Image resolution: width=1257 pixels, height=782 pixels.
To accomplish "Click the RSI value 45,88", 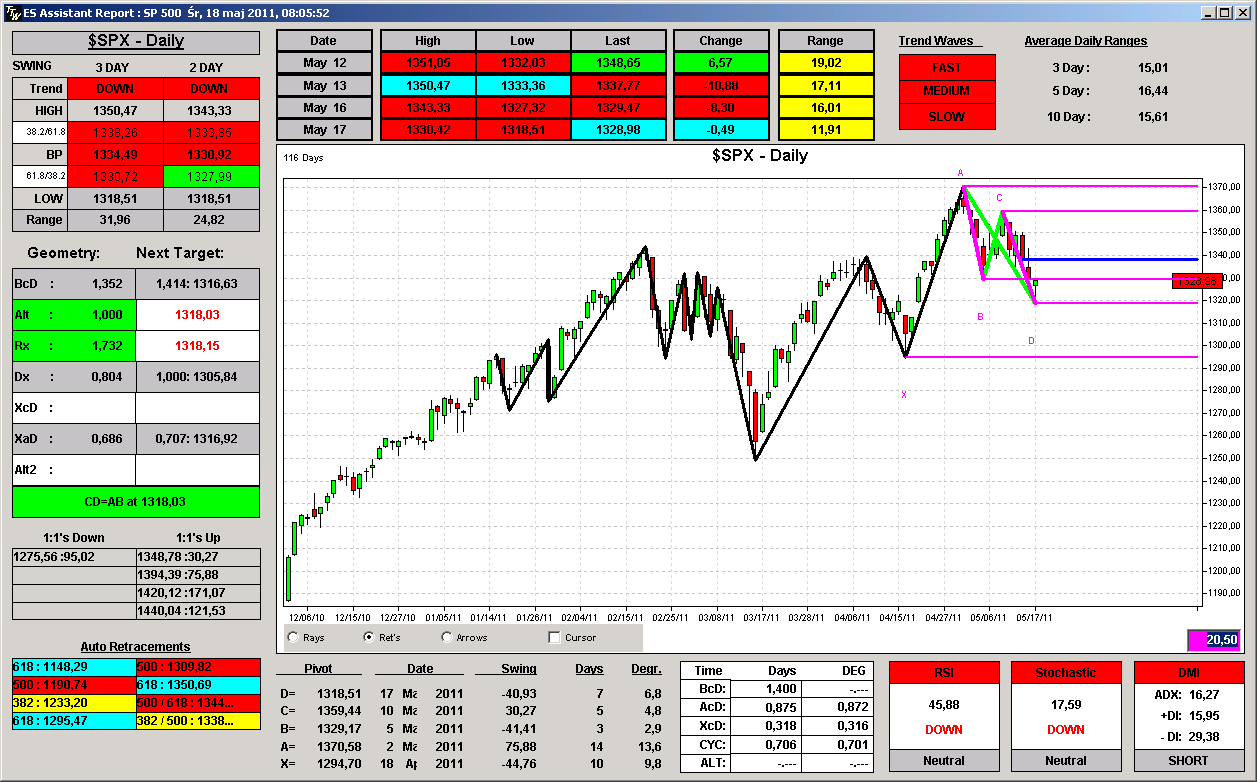I will point(943,704).
